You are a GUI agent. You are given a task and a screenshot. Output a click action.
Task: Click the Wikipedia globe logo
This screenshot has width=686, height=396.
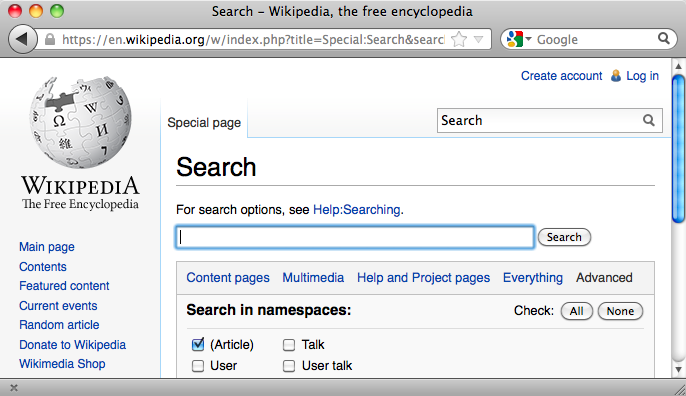click(80, 123)
